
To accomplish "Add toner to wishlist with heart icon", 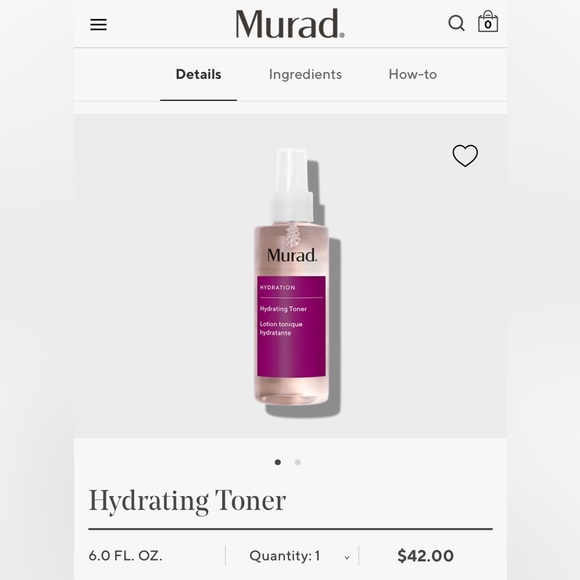I will 465,155.
